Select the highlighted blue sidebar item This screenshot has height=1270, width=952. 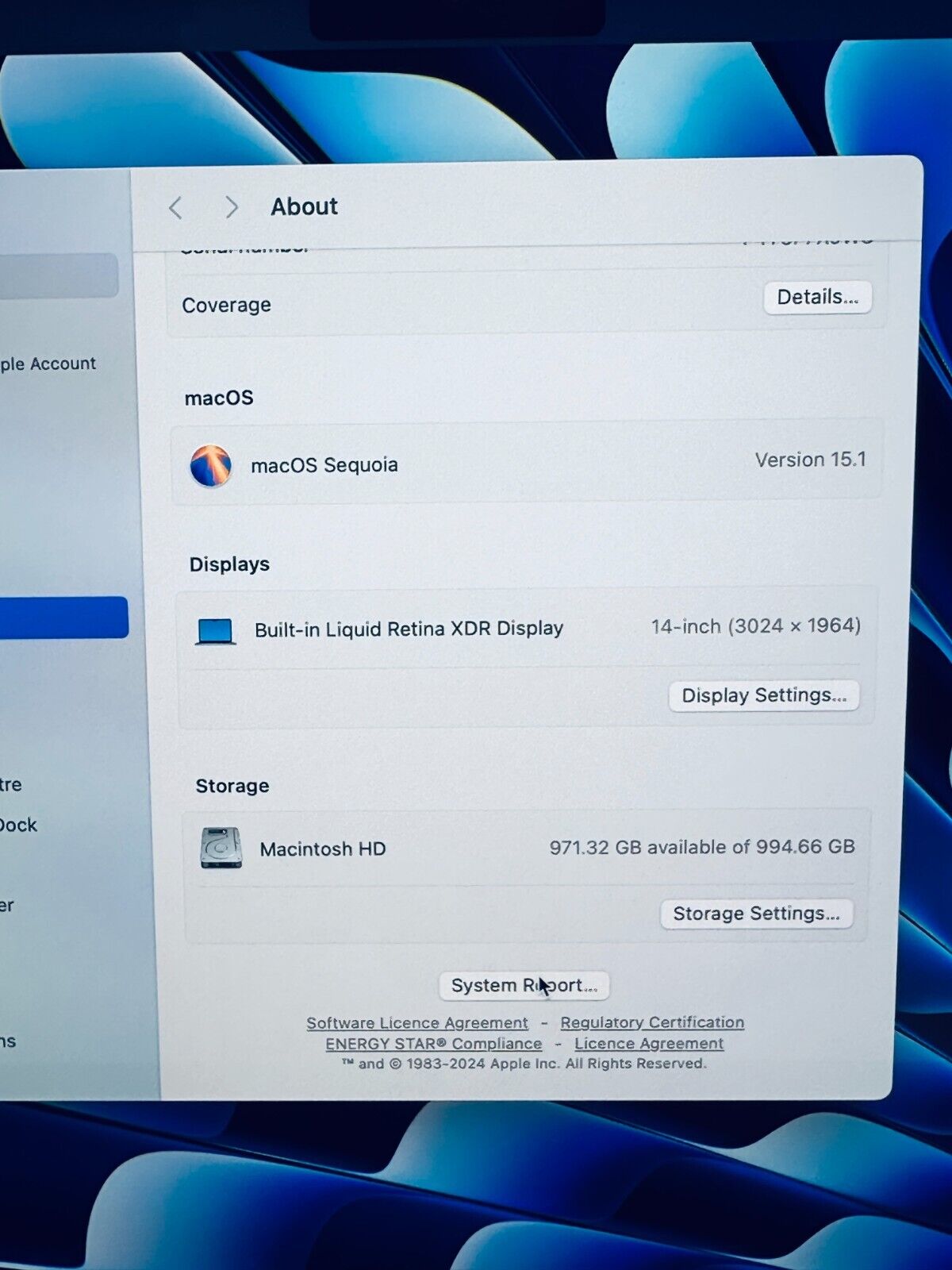point(62,618)
